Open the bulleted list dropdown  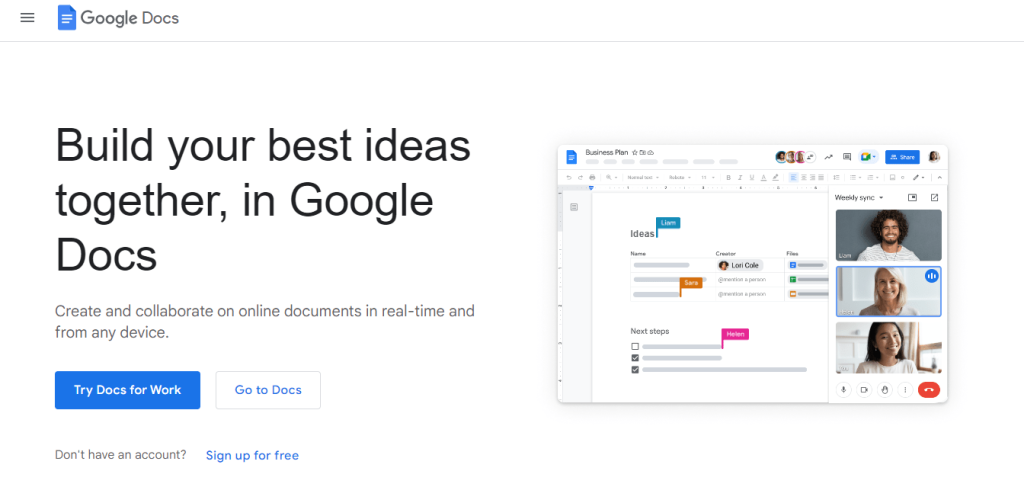856,178
